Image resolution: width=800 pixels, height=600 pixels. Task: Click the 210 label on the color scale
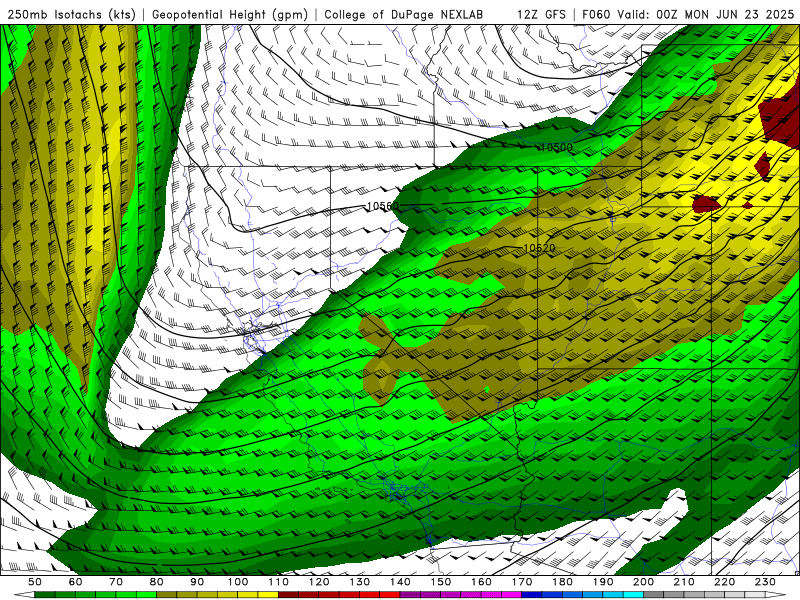pyautogui.click(x=685, y=582)
